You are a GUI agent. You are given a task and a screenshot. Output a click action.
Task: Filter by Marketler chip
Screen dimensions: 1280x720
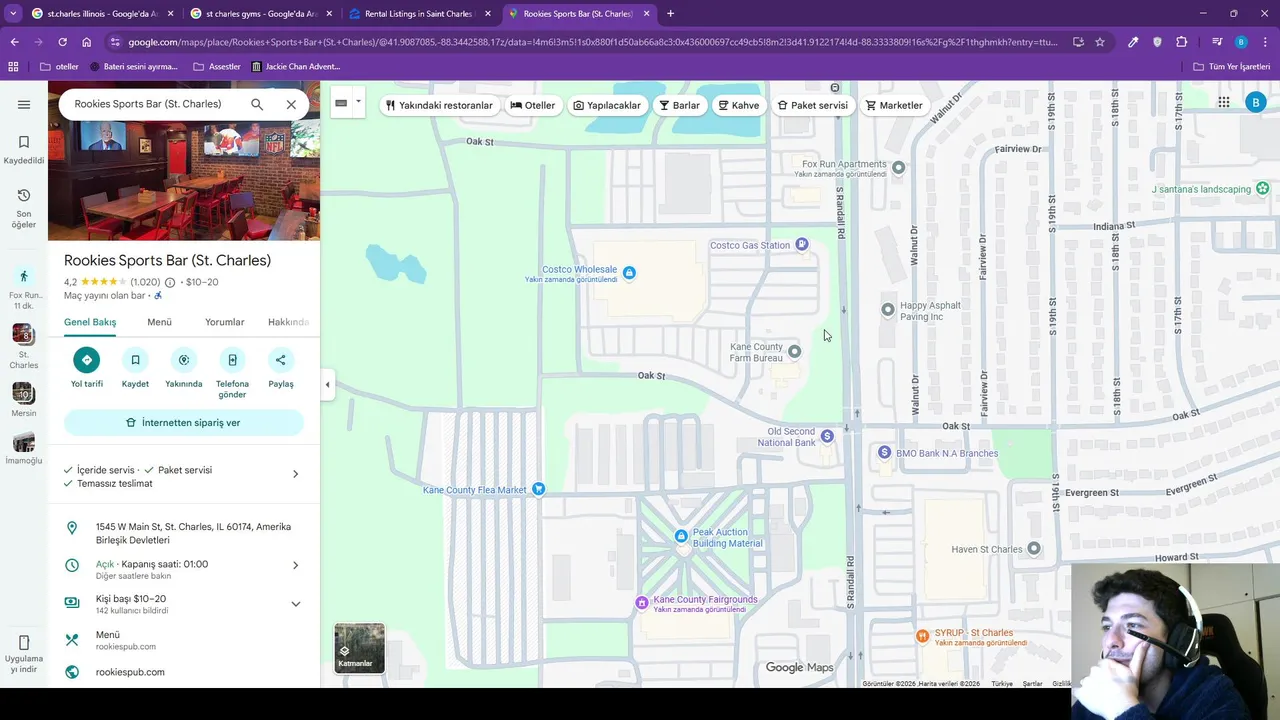point(894,105)
